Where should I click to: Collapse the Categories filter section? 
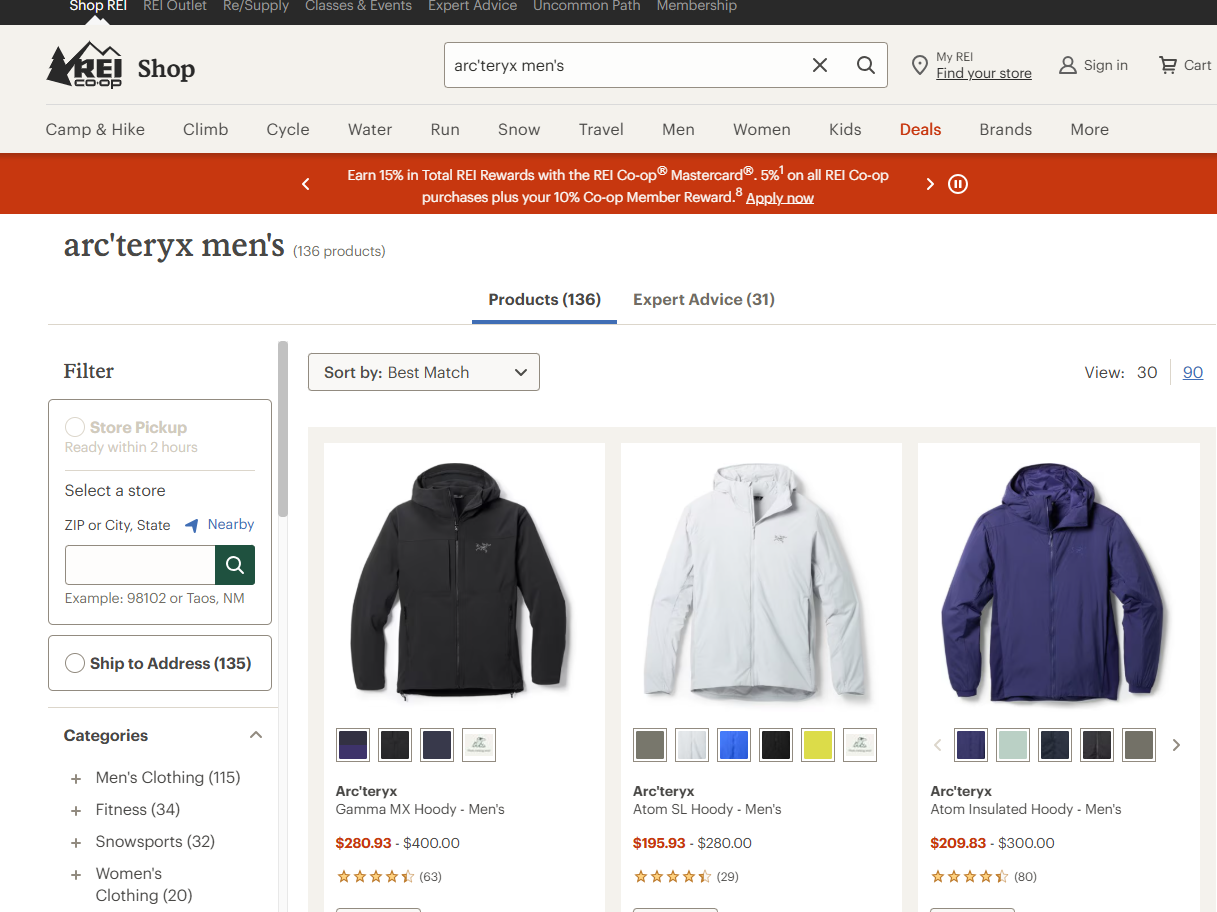tap(256, 735)
